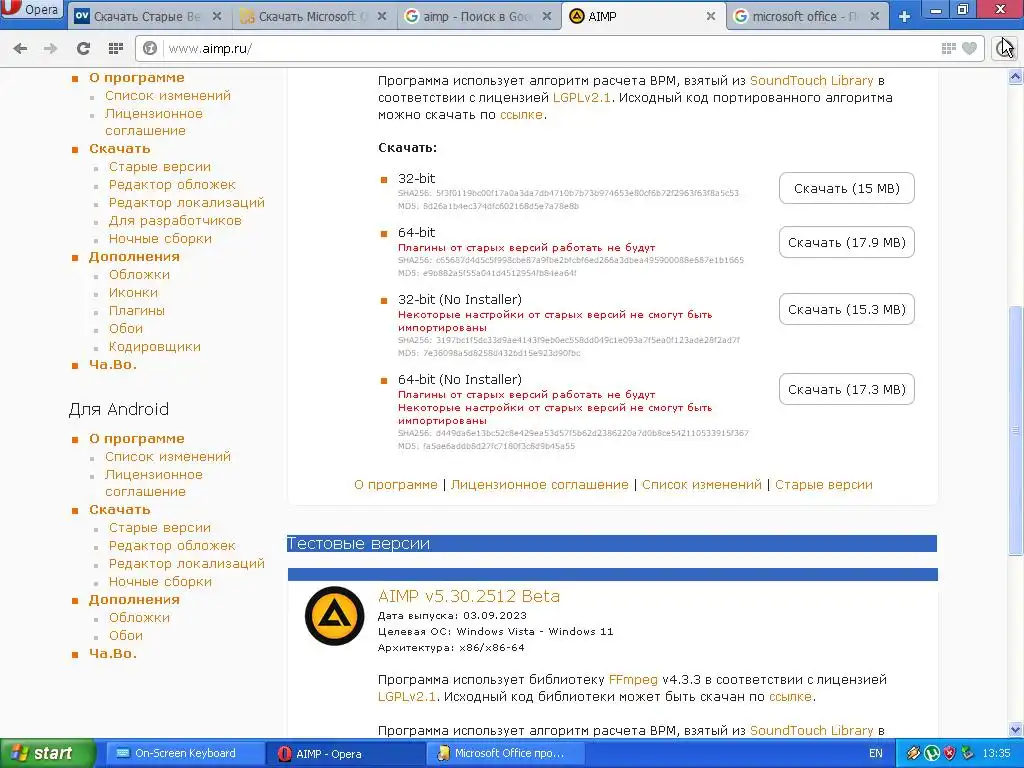Click the browser Back arrow

click(20, 48)
